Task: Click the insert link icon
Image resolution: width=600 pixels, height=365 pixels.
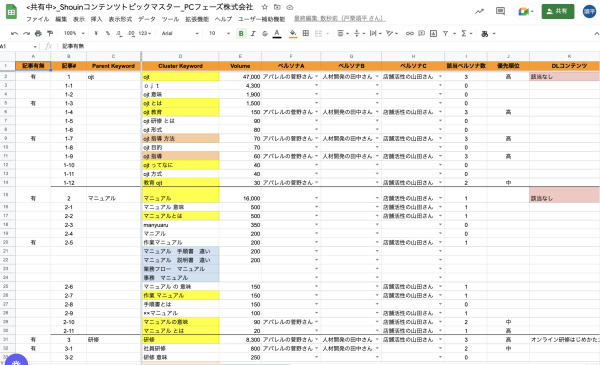Action: pos(409,34)
